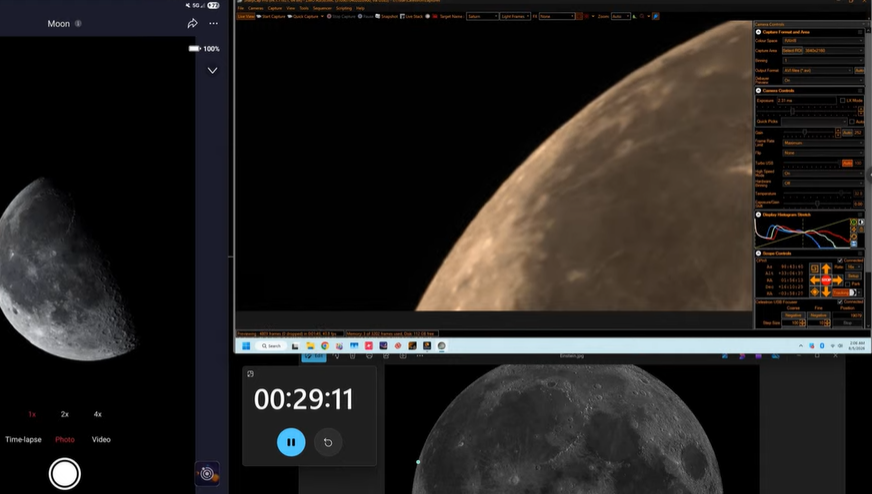Open SharpCap Cameras menu
The width and height of the screenshot is (872, 494).
click(x=255, y=8)
